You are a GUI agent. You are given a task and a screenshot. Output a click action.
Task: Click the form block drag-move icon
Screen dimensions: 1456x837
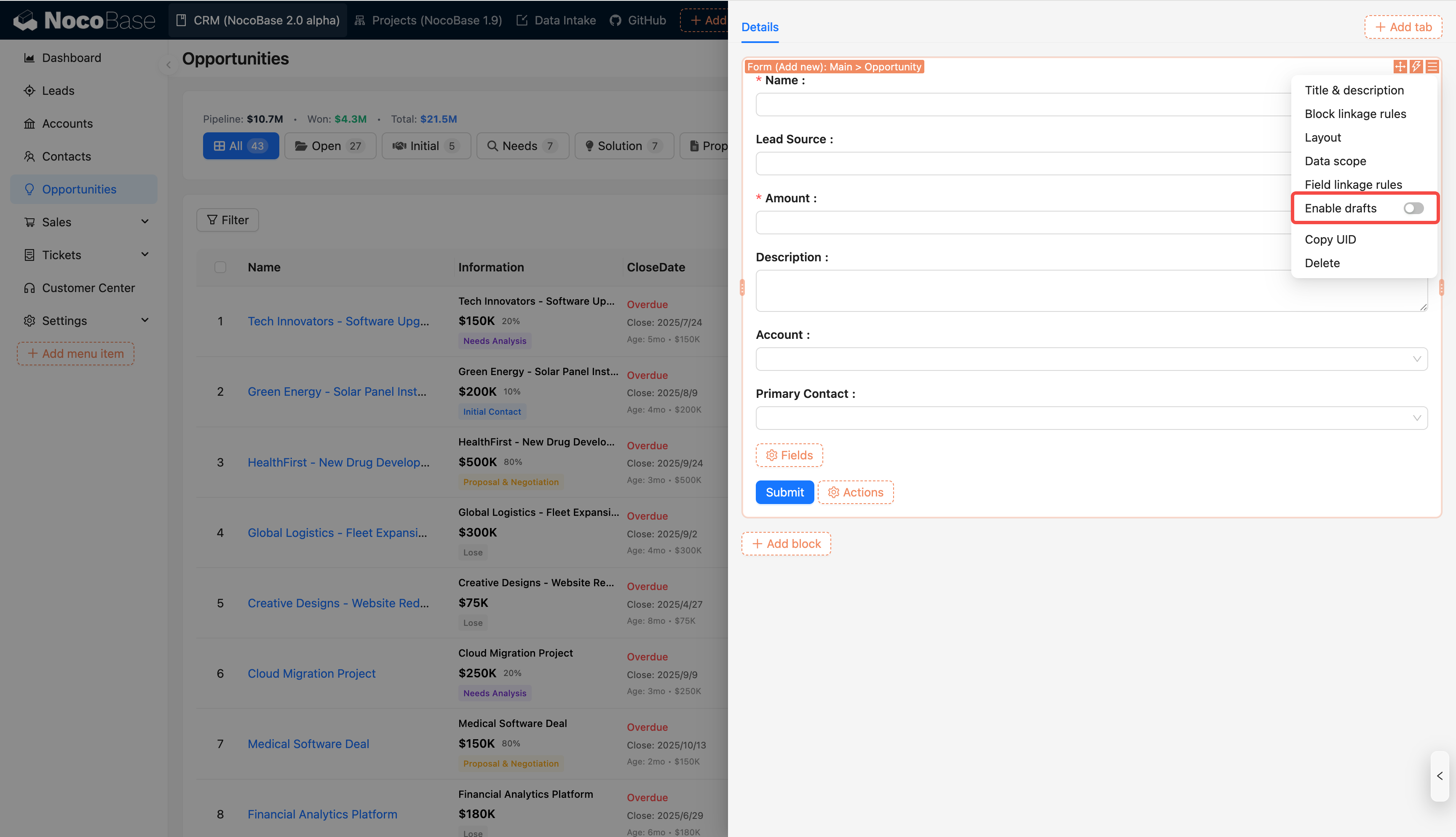tap(1400, 67)
